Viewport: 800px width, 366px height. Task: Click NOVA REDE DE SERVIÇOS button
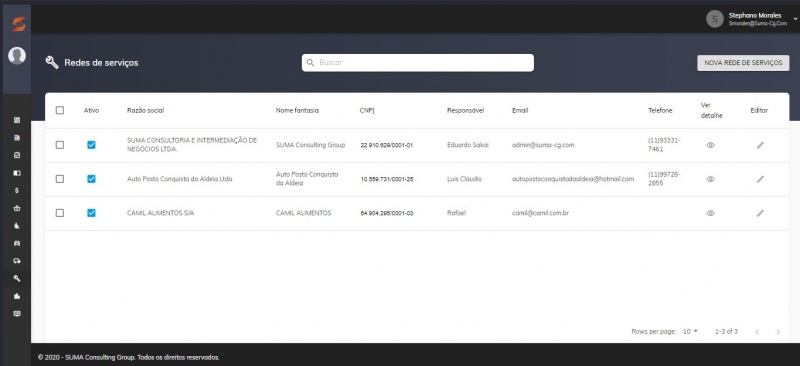click(x=743, y=63)
